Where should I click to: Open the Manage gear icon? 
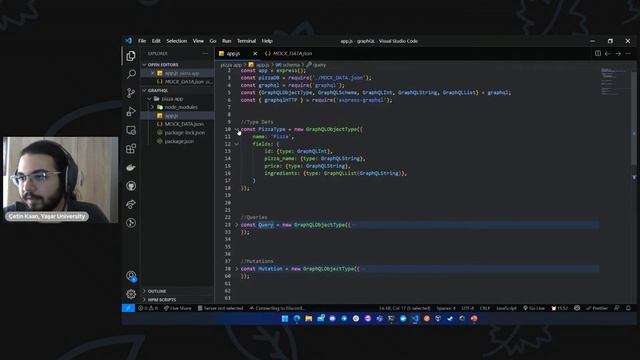pos(131,294)
